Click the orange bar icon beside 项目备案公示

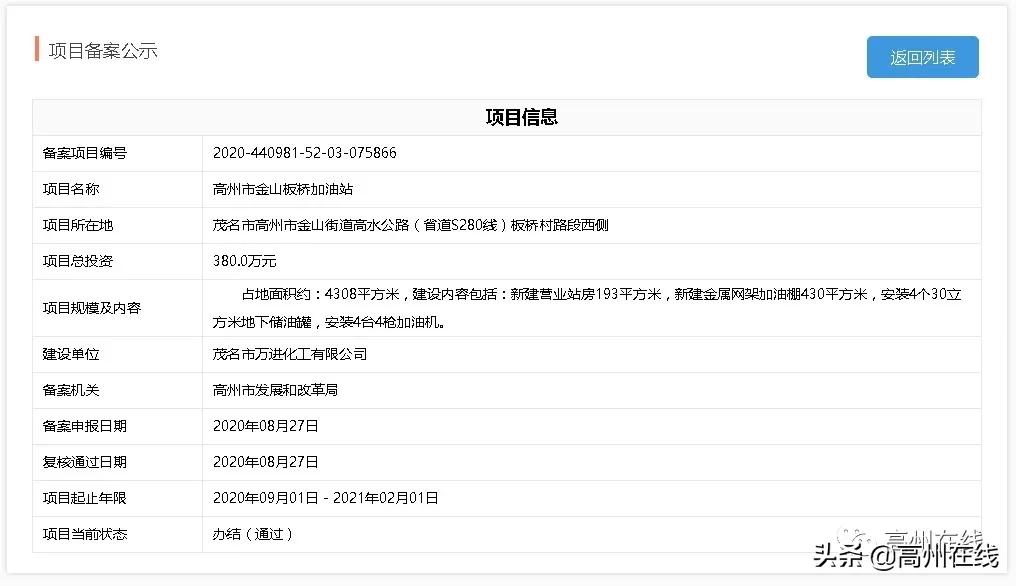point(35,49)
